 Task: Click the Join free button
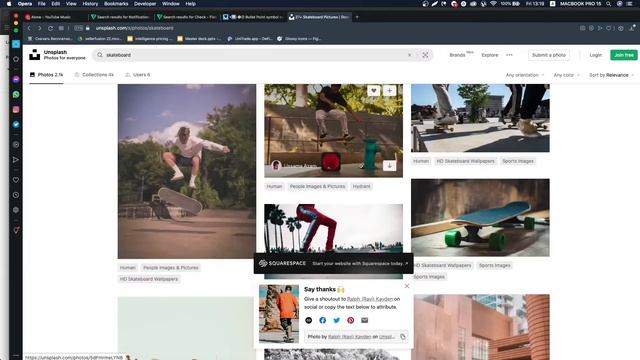tap(624, 55)
